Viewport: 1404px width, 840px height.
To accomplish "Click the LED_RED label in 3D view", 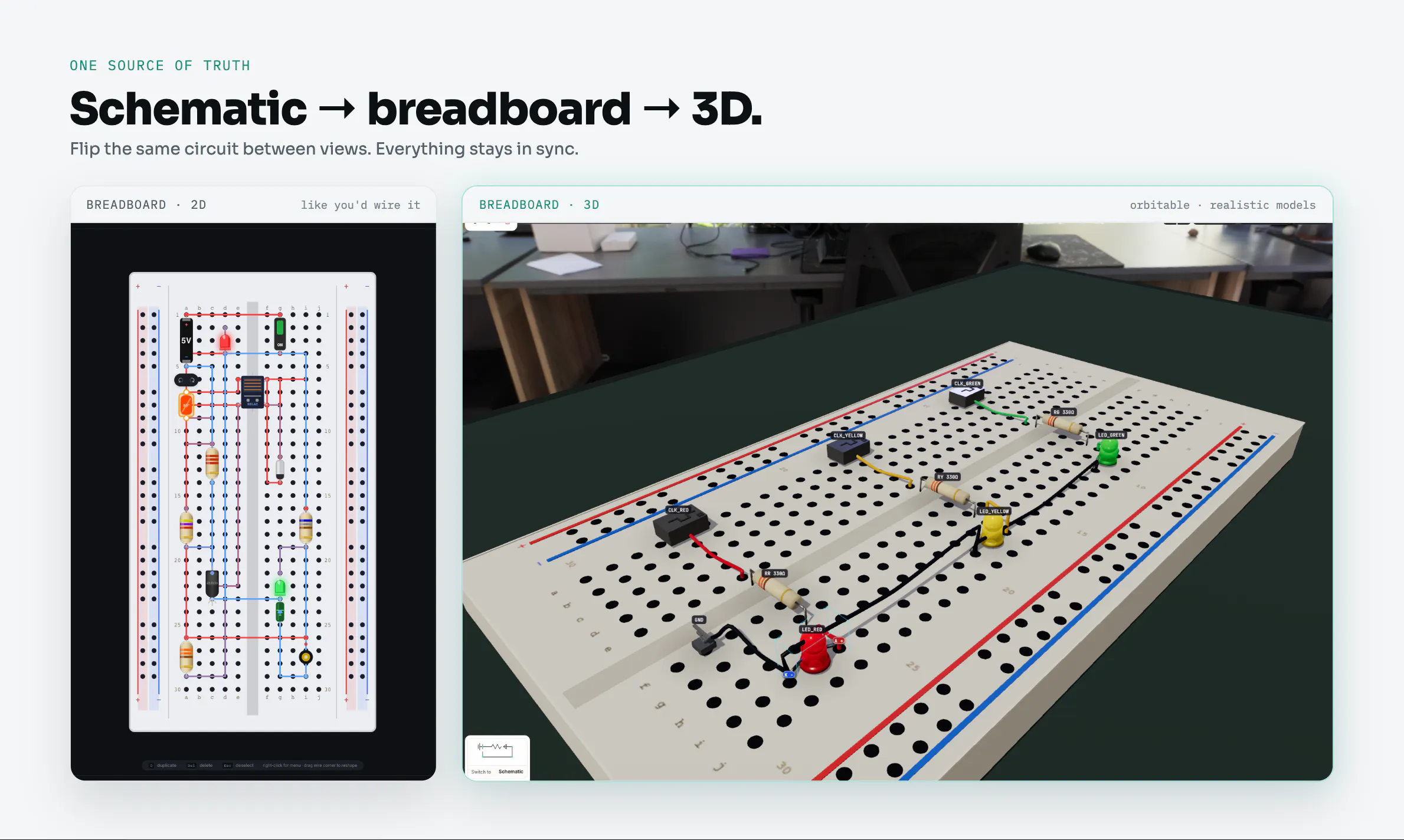I will [x=811, y=629].
